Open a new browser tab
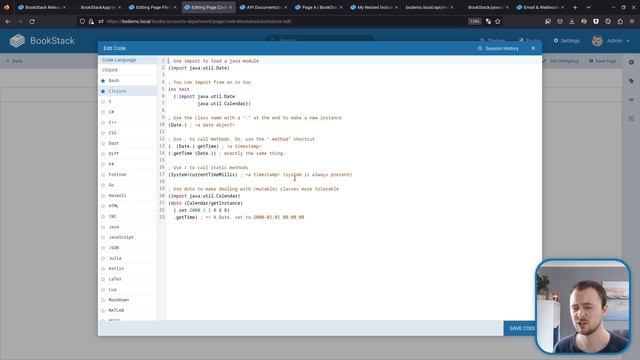This screenshot has height=360, width=640. 575,7
